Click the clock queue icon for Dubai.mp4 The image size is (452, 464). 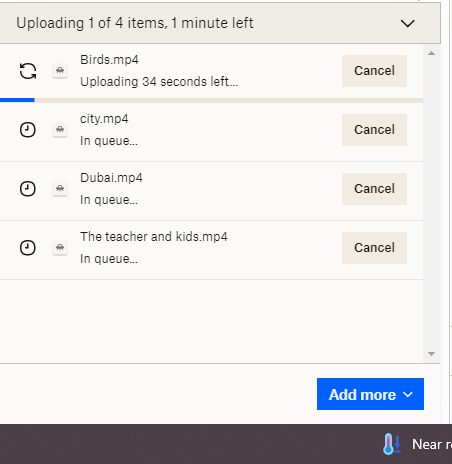pyautogui.click(x=28, y=189)
